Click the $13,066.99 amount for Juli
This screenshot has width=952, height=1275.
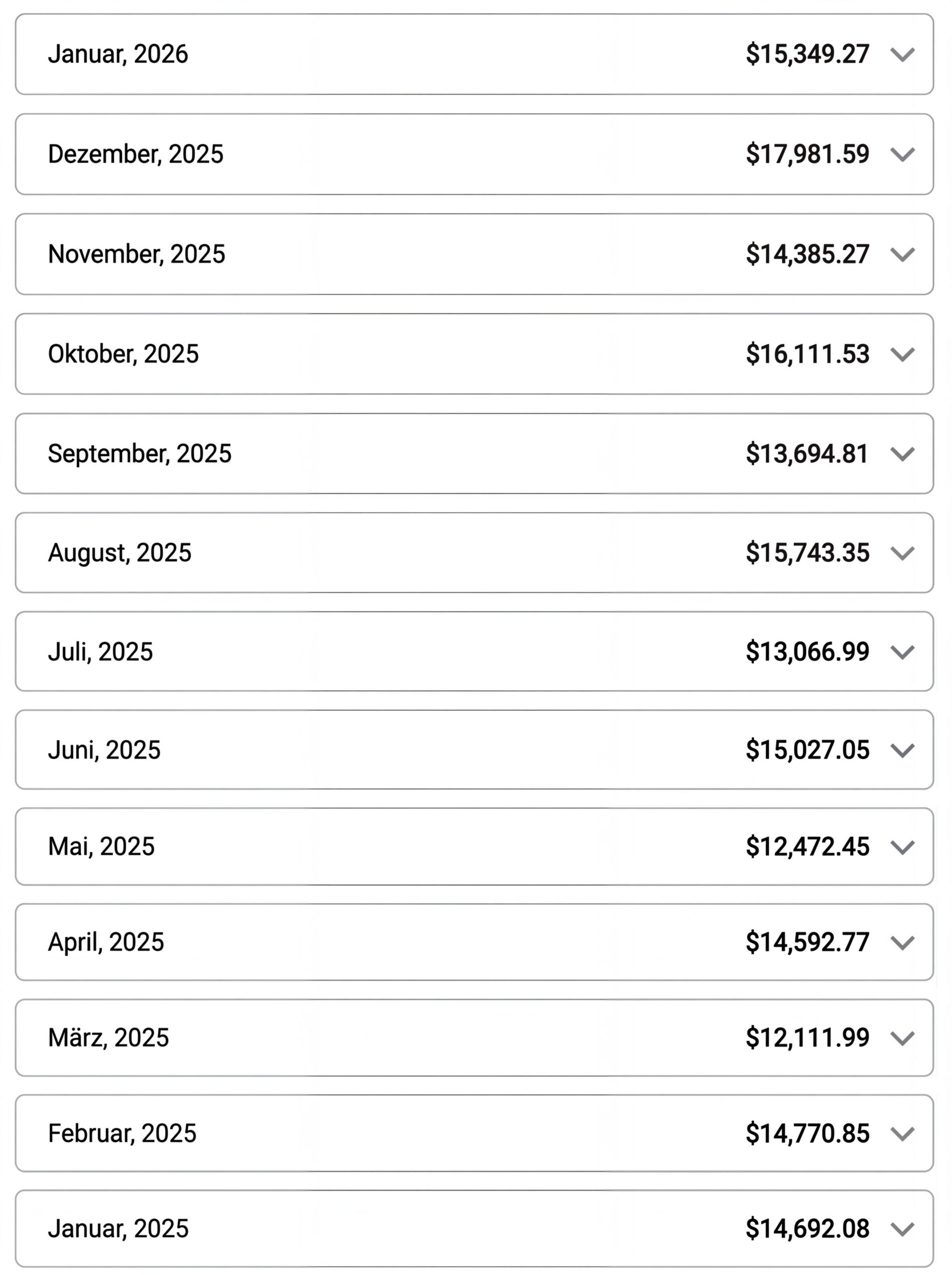807,651
